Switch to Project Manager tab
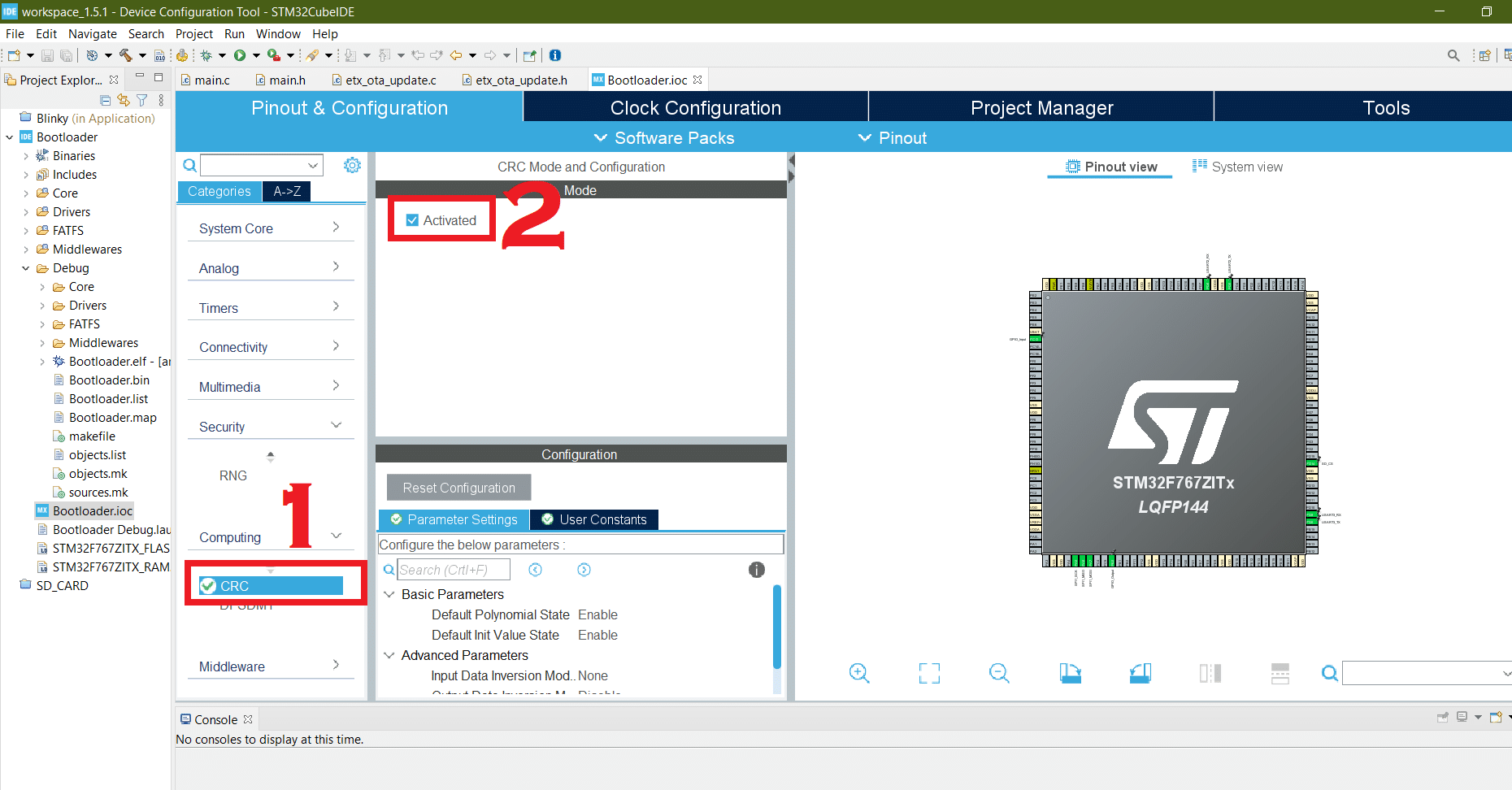 tap(1041, 107)
